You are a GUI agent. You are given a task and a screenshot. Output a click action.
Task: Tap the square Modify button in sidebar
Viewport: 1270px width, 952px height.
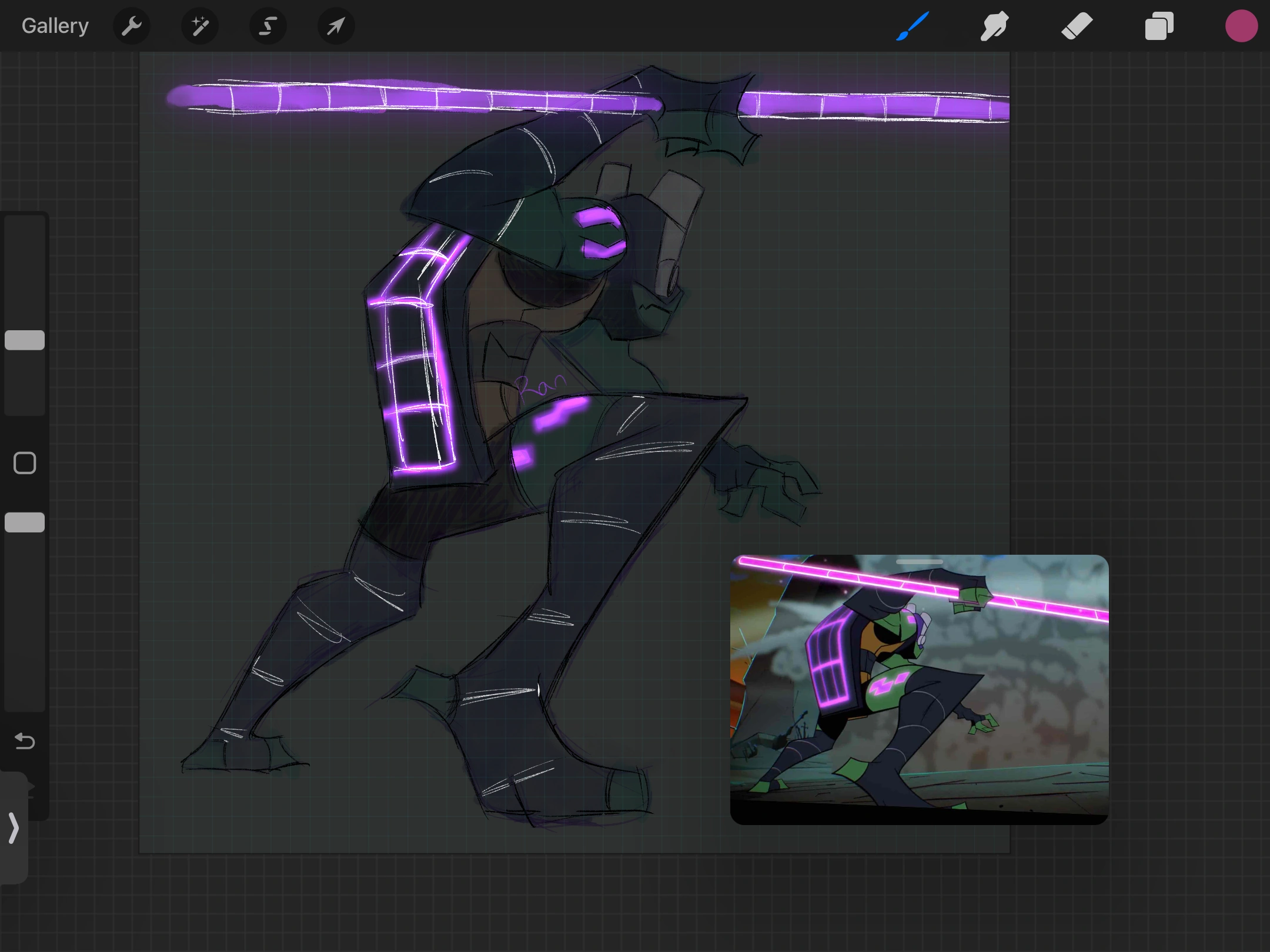tap(25, 463)
